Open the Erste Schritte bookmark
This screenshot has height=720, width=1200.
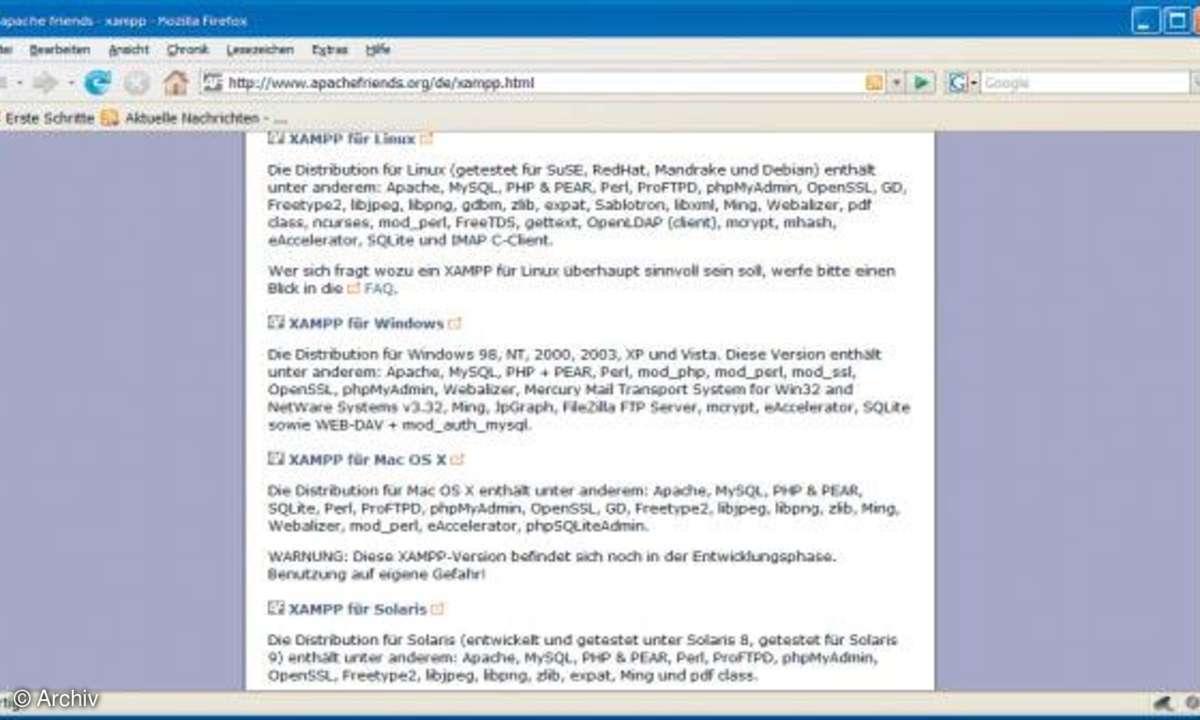(50, 118)
